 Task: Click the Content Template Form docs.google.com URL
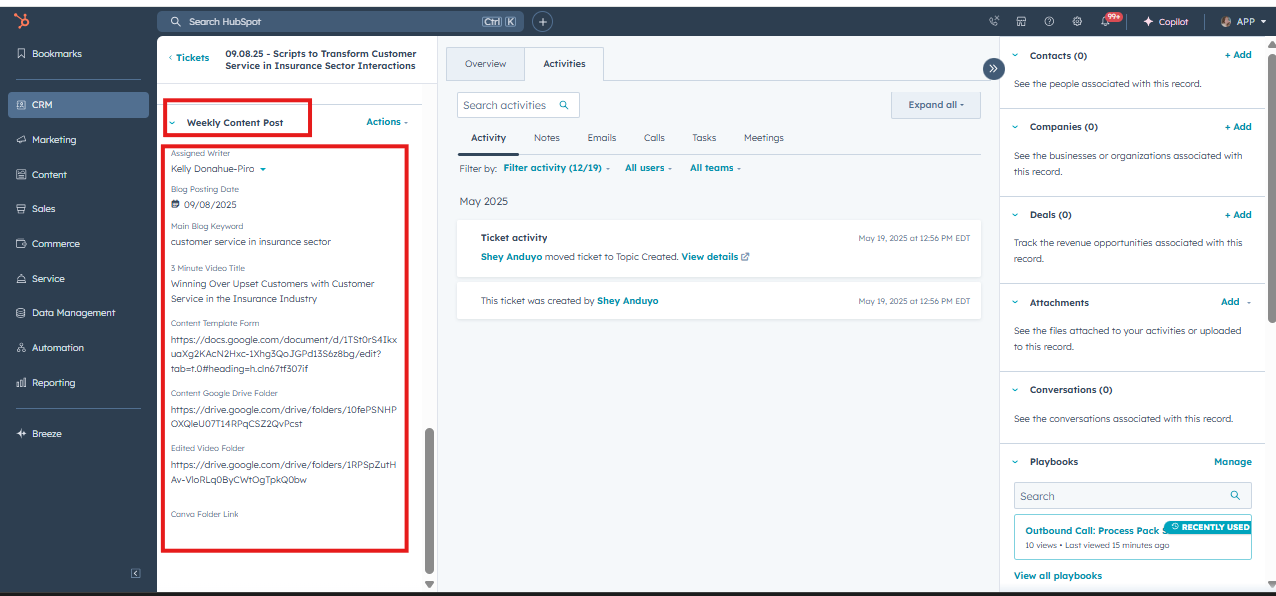pyautogui.click(x=284, y=354)
